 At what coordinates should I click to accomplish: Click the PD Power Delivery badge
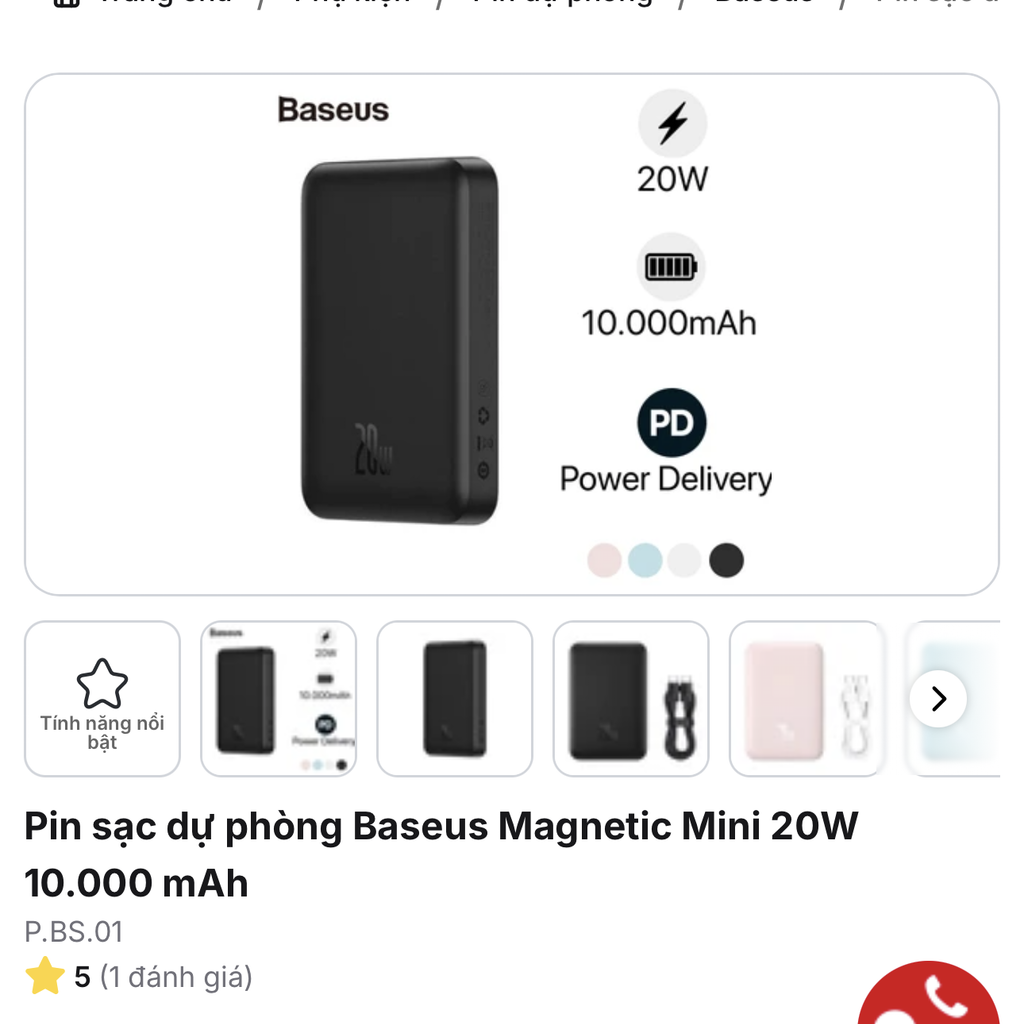coord(671,422)
